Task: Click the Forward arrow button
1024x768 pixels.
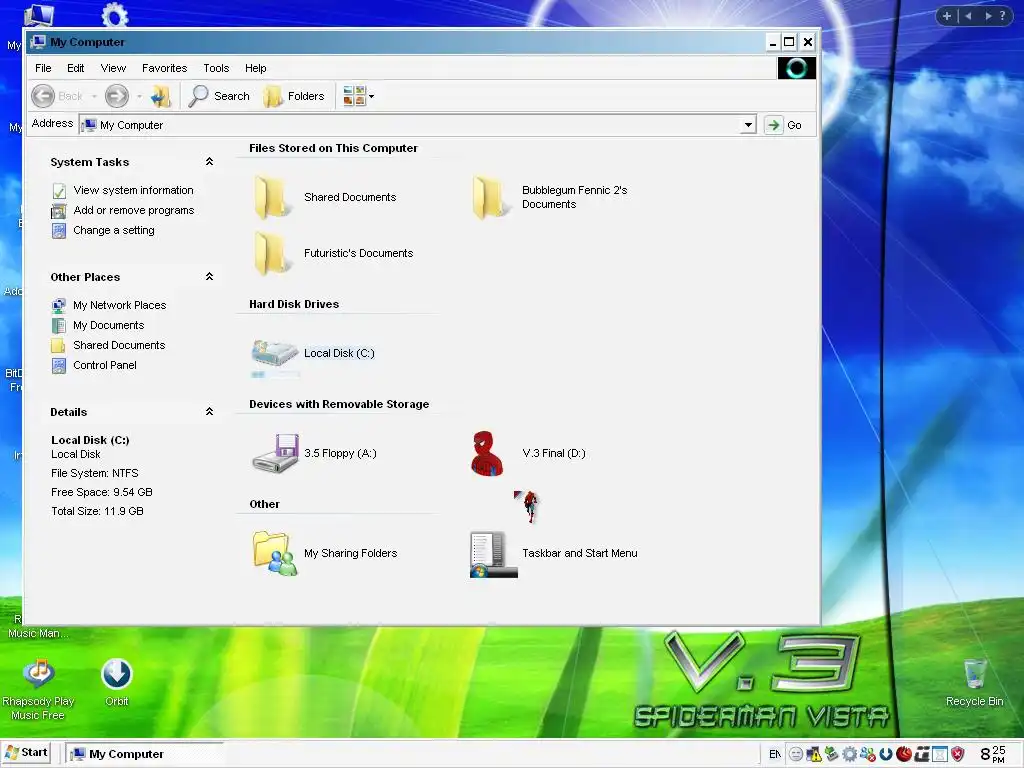Action: pyautogui.click(x=117, y=96)
